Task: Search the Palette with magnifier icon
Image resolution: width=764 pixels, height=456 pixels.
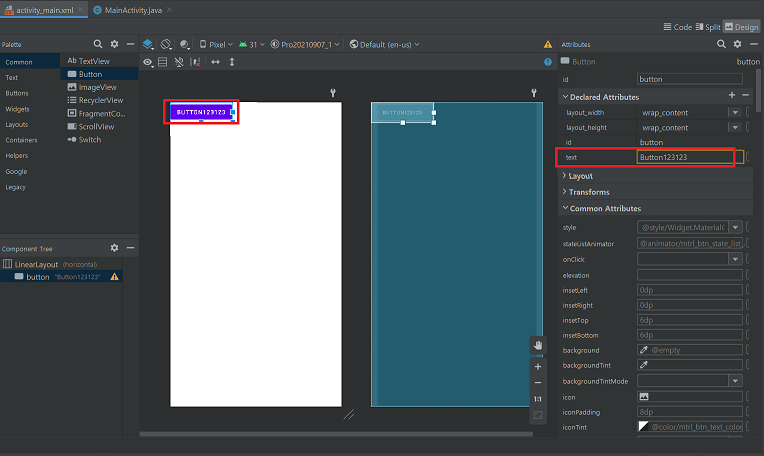Action: coord(97,44)
